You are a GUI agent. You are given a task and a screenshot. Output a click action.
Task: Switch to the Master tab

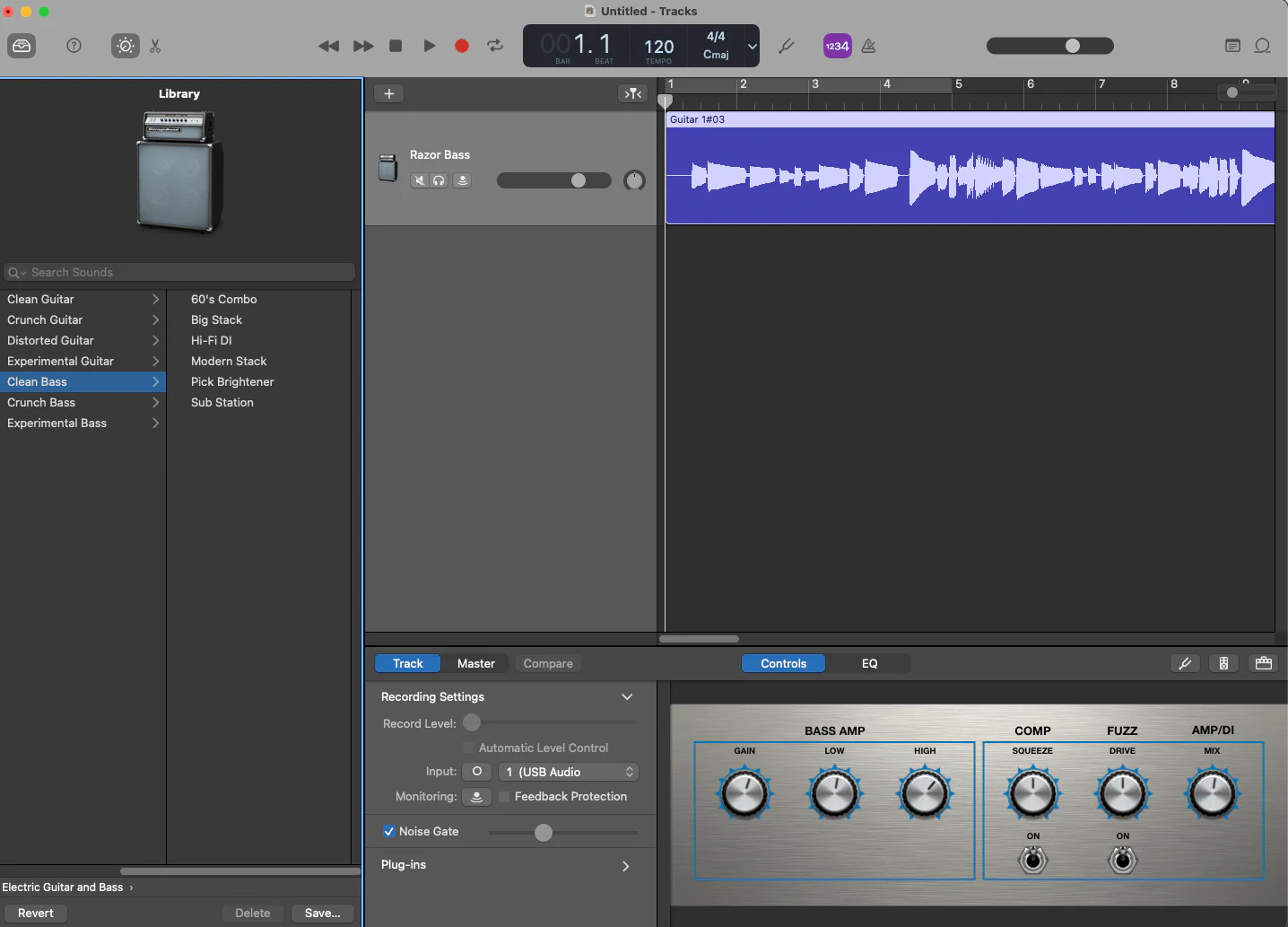point(475,663)
